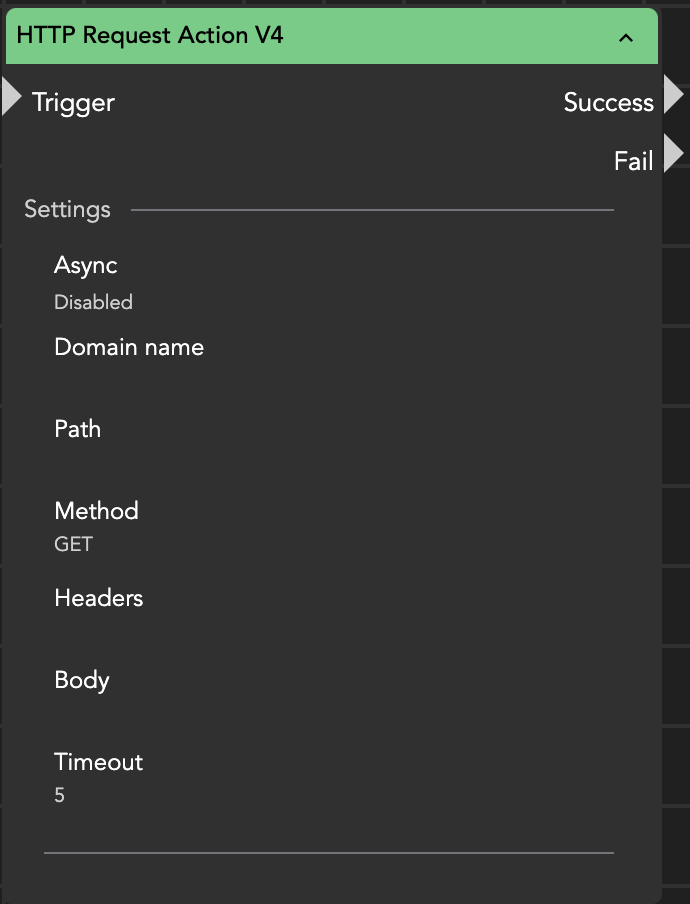Select the HTTP Request Action V4 header
690x904 pixels.
pos(150,36)
